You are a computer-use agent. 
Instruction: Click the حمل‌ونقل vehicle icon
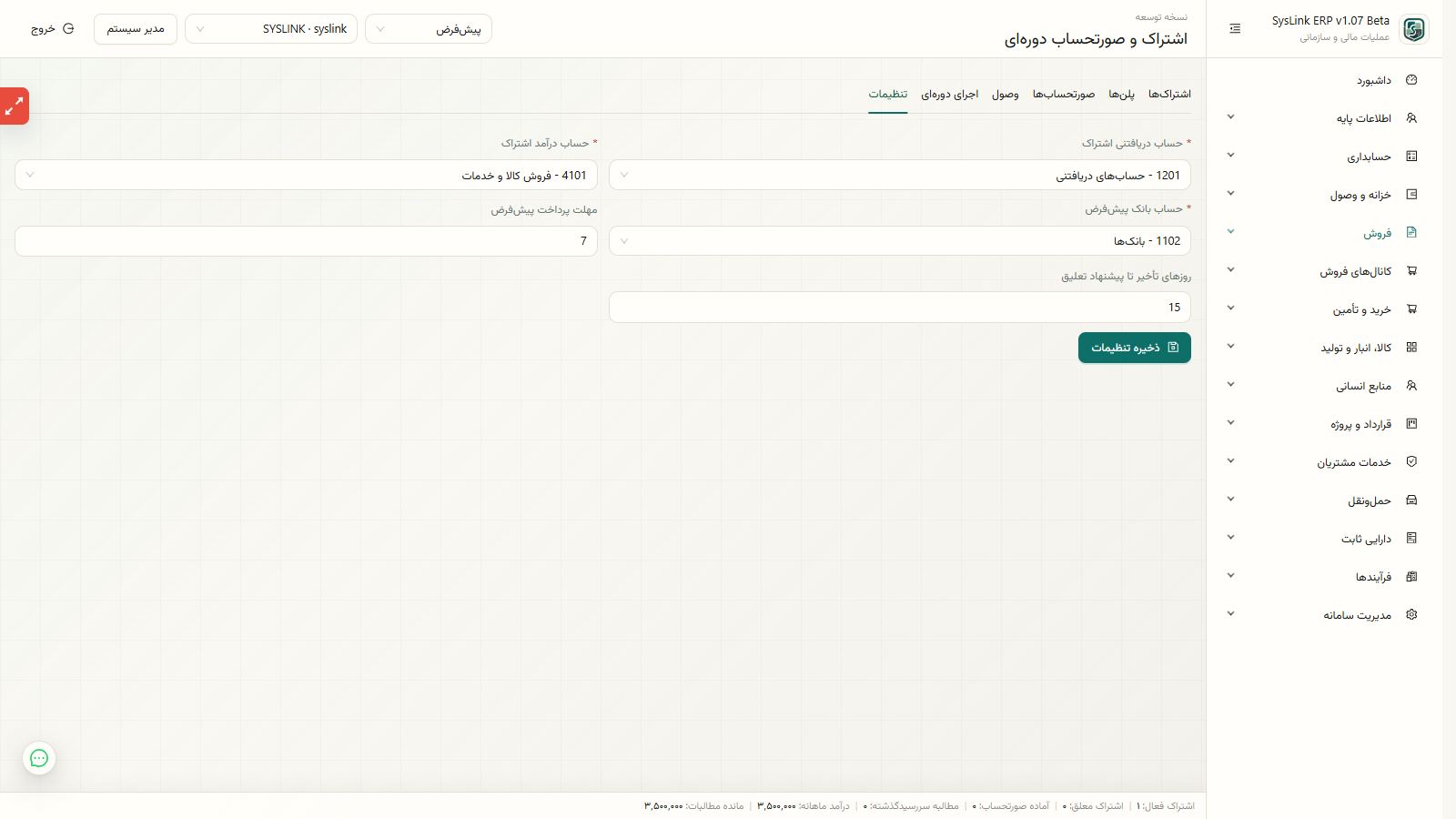[x=1411, y=500]
